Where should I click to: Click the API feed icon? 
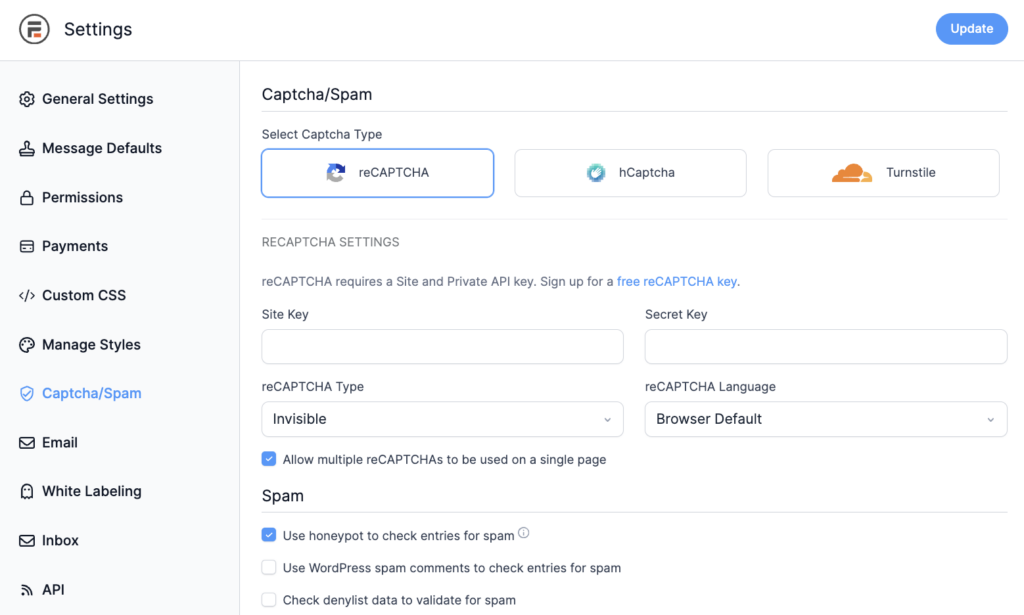pos(27,590)
